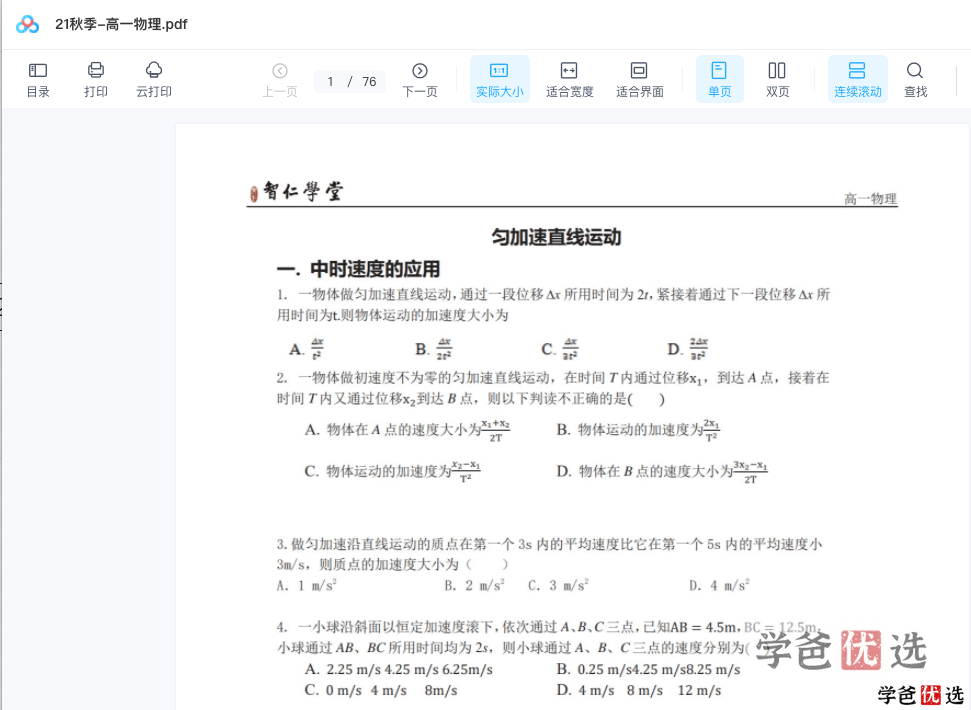Click header text 高一物理

871,199
